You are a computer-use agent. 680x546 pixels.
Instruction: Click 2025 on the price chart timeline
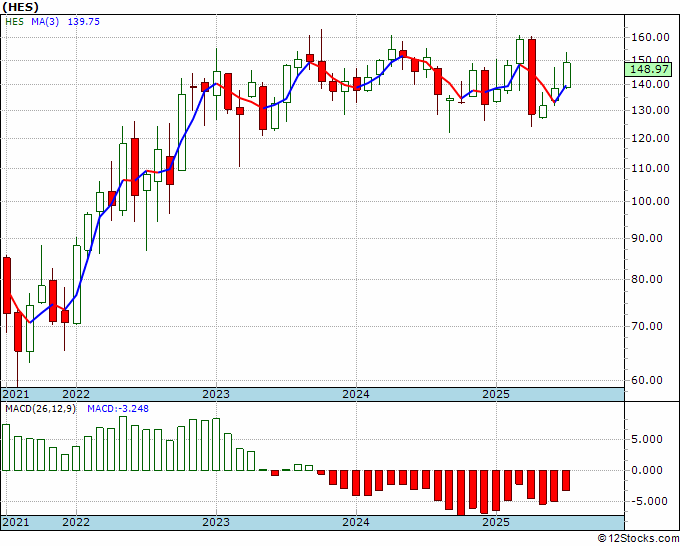click(x=496, y=394)
